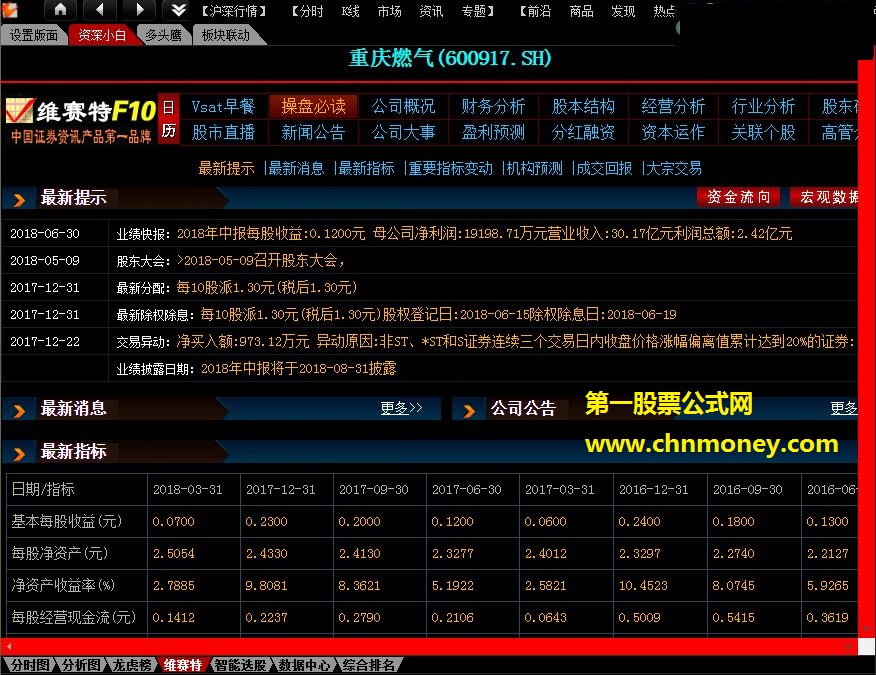Open the 发现 menu item
The image size is (876, 675).
point(623,11)
